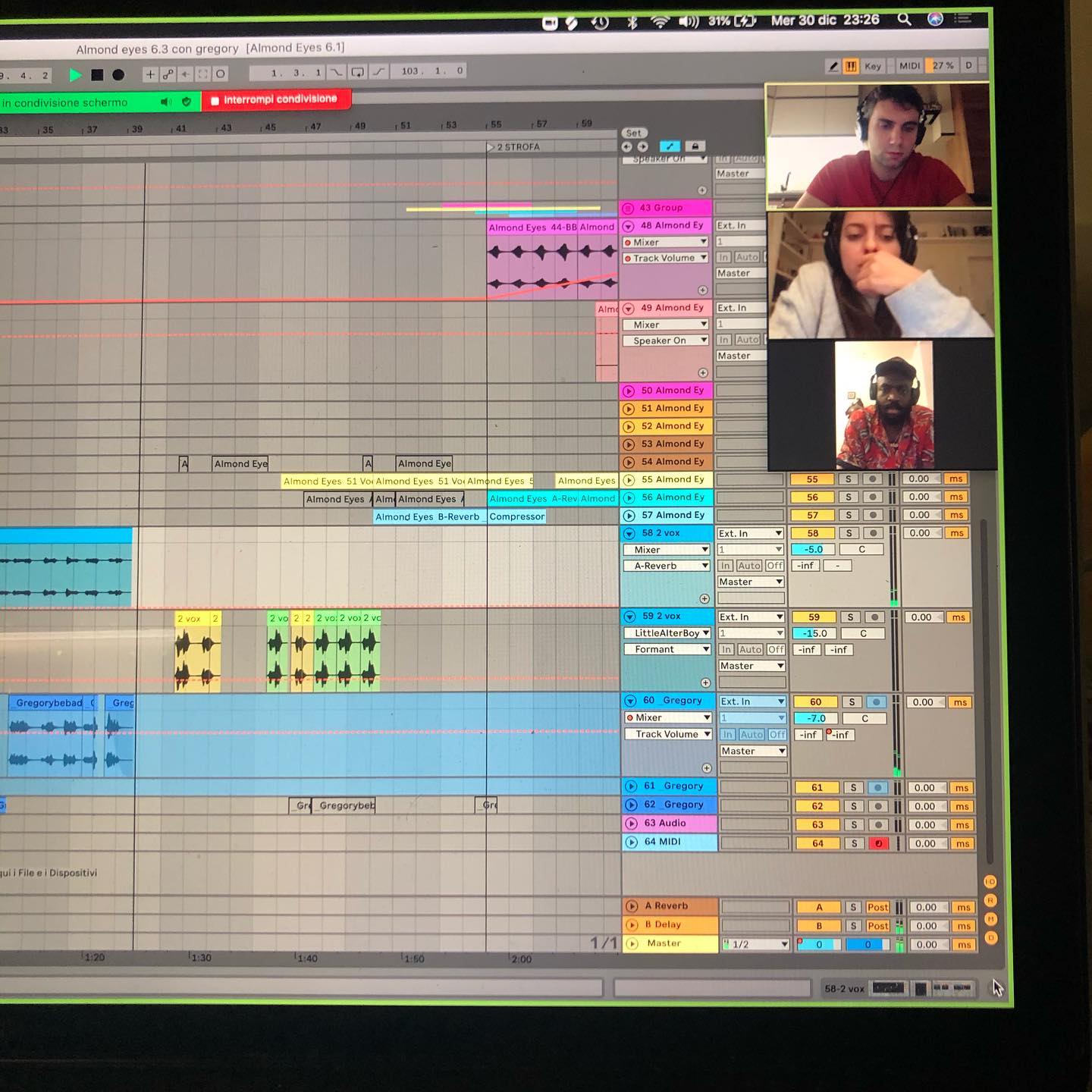Fold track 48 Almond Ey with its arrow
The width and height of the screenshot is (1092, 1092).
[x=628, y=226]
